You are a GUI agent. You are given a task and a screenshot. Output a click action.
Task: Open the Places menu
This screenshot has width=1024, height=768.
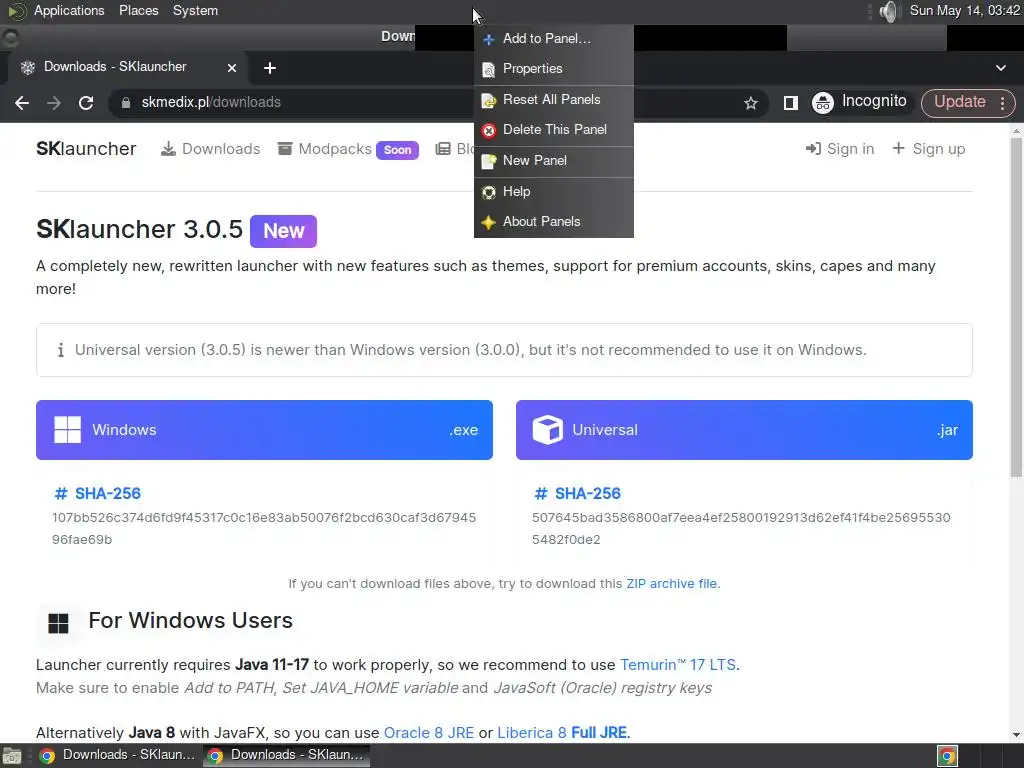click(x=138, y=10)
